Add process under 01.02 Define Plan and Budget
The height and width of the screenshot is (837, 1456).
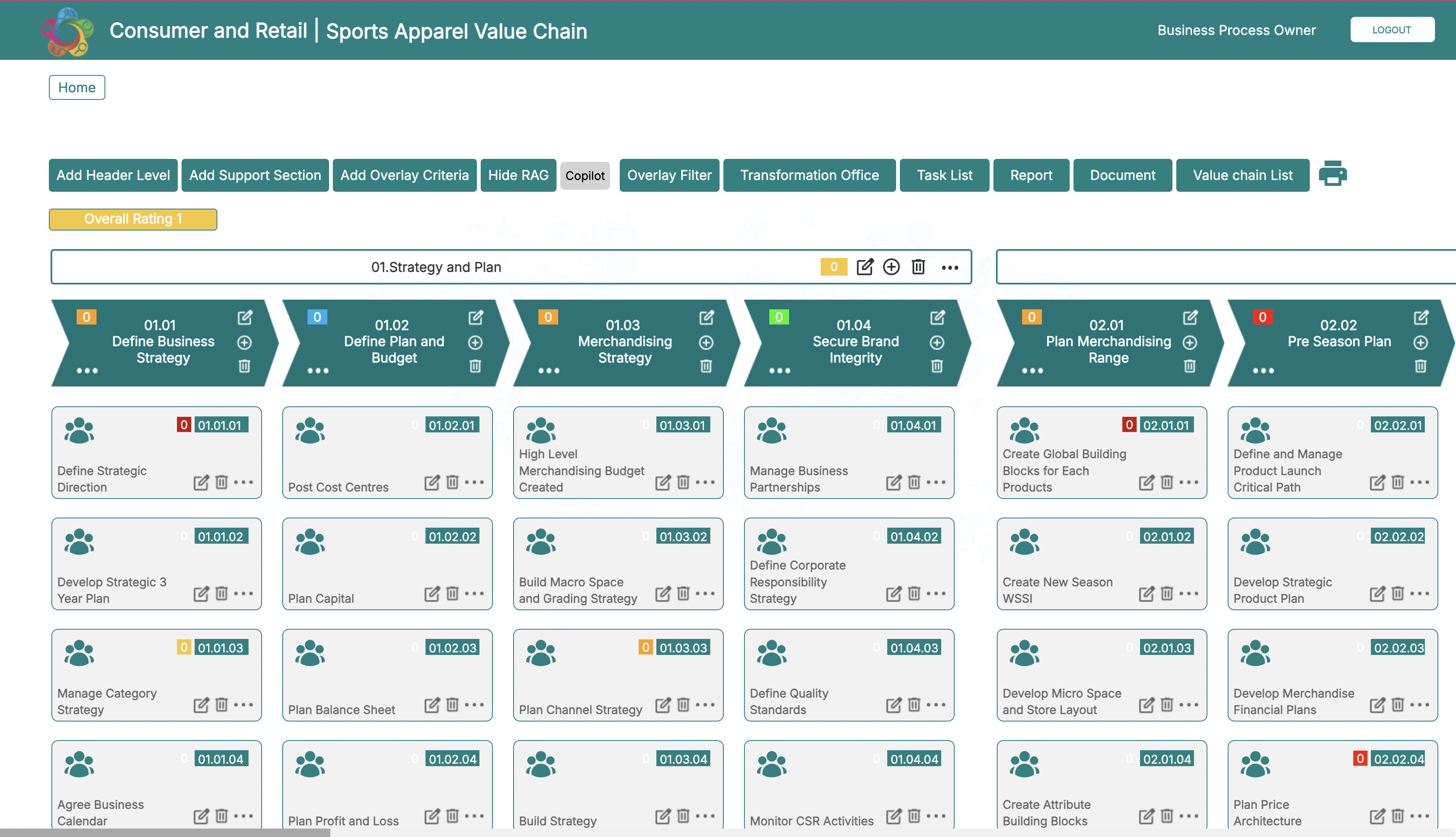tap(475, 343)
